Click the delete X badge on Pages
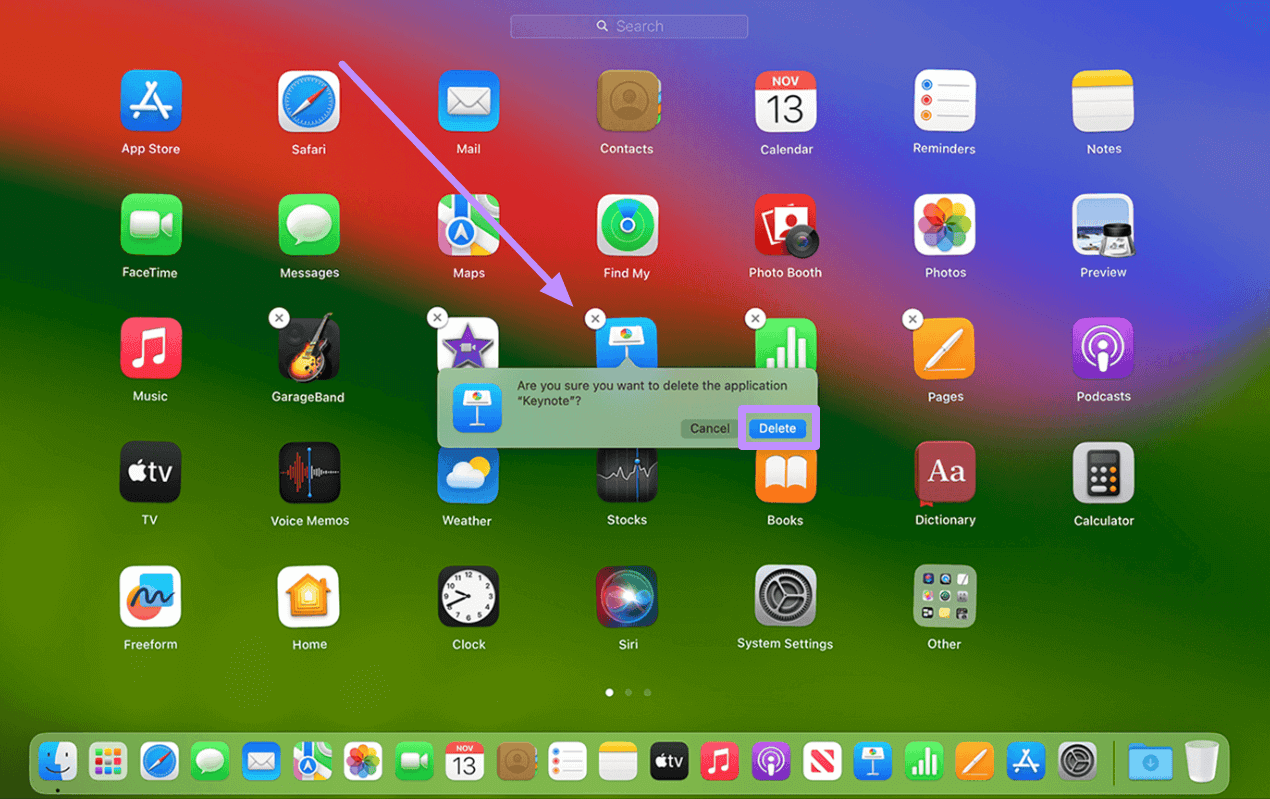Screen dimensions: 1270x799 click(x=912, y=318)
